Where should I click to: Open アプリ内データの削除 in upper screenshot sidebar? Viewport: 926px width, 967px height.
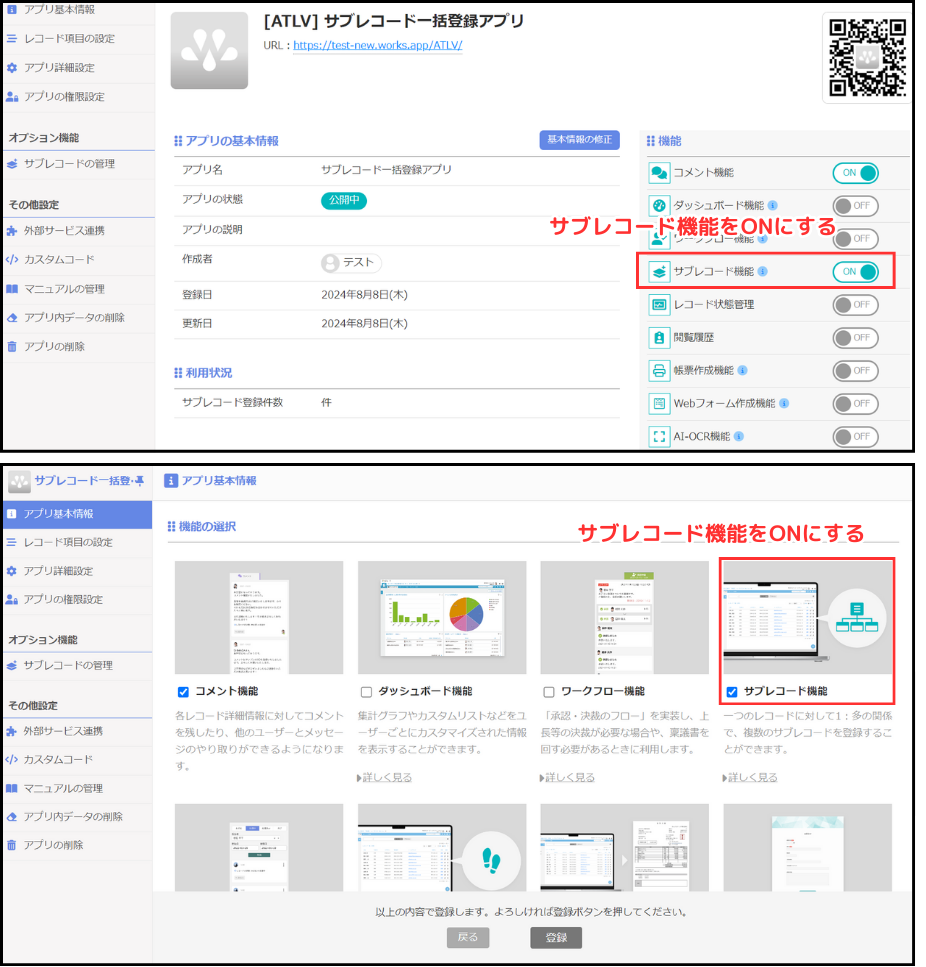[79, 318]
